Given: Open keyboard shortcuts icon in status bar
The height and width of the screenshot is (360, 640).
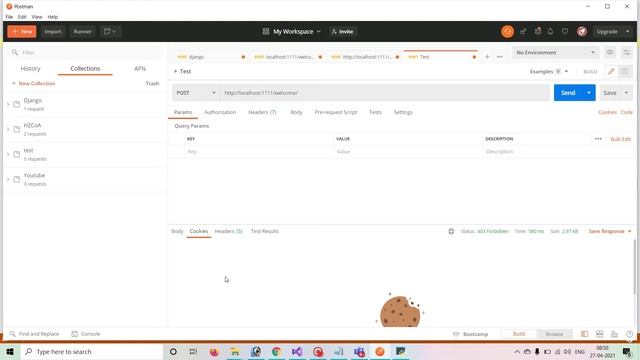Looking at the screenshot, I should point(614,334).
